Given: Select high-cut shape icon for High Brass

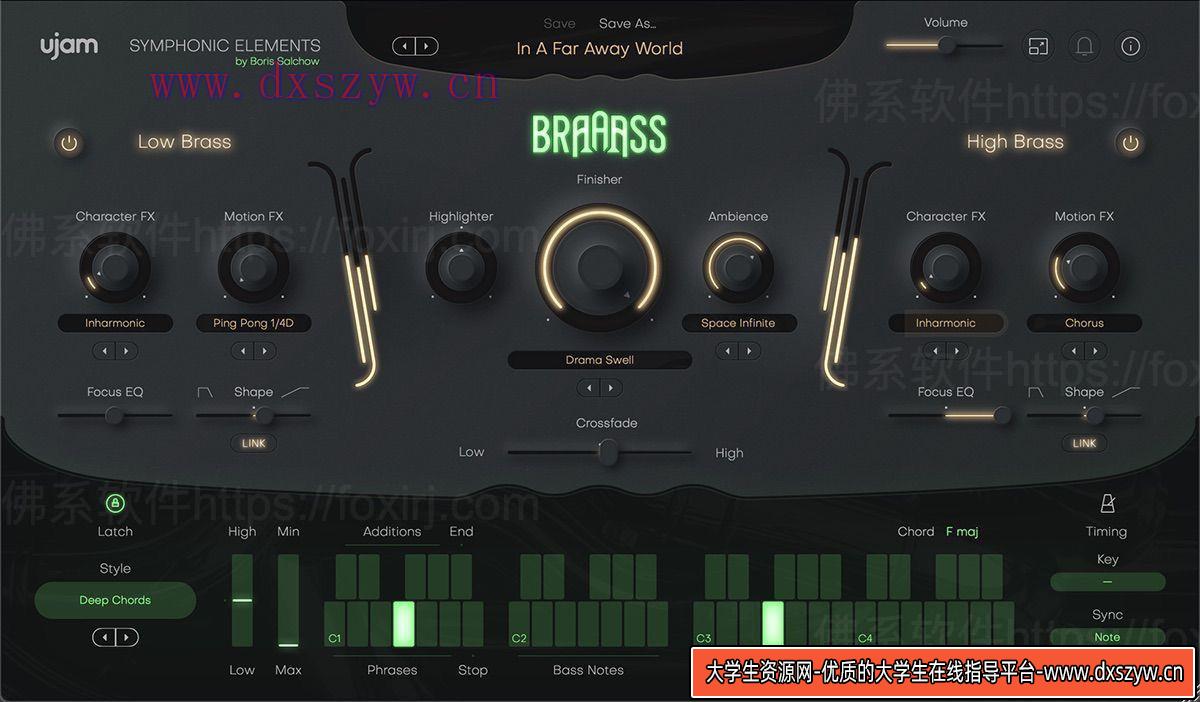Looking at the screenshot, I should click(x=1035, y=392).
